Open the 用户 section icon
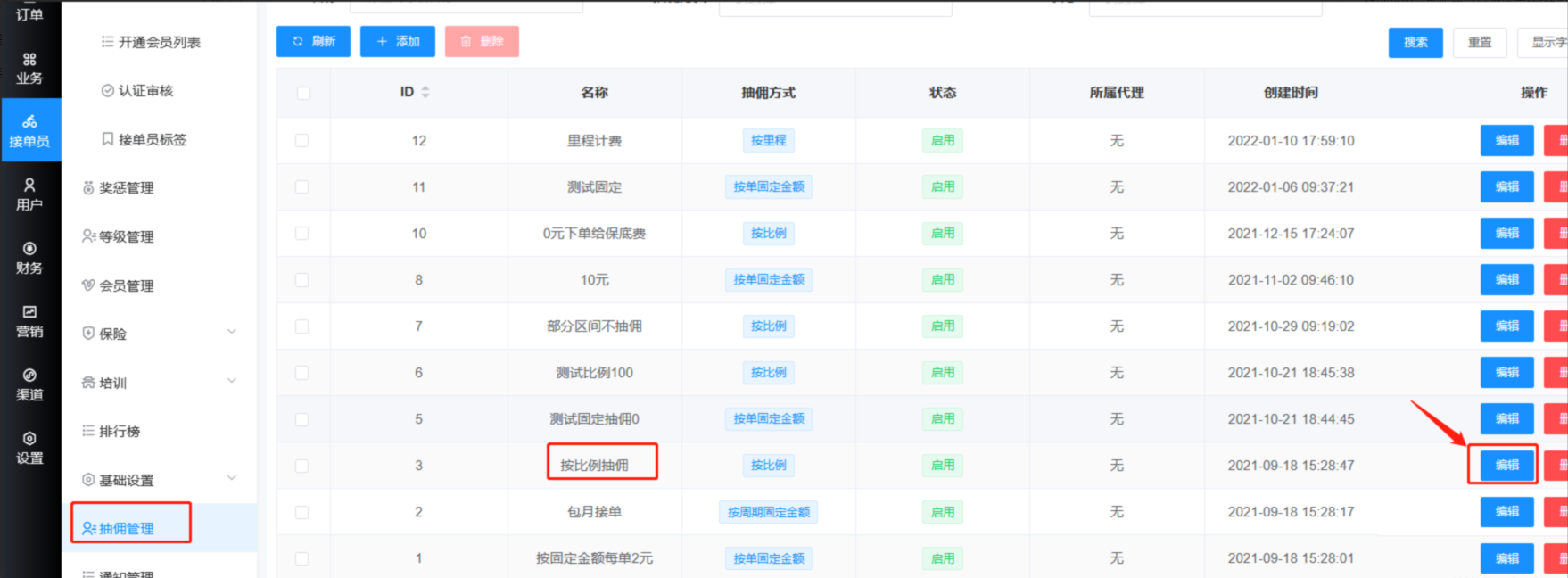Image resolution: width=1568 pixels, height=578 pixels. [x=29, y=194]
